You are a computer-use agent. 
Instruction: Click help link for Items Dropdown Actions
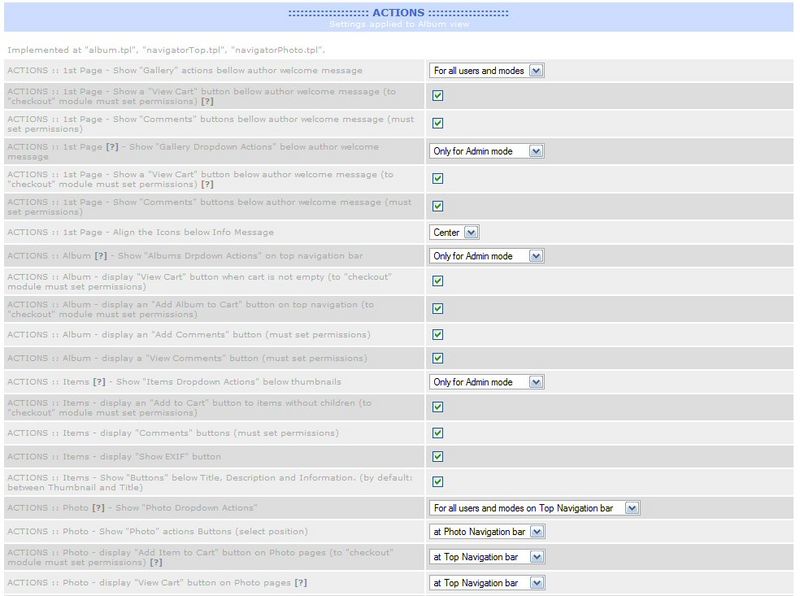coord(97,382)
